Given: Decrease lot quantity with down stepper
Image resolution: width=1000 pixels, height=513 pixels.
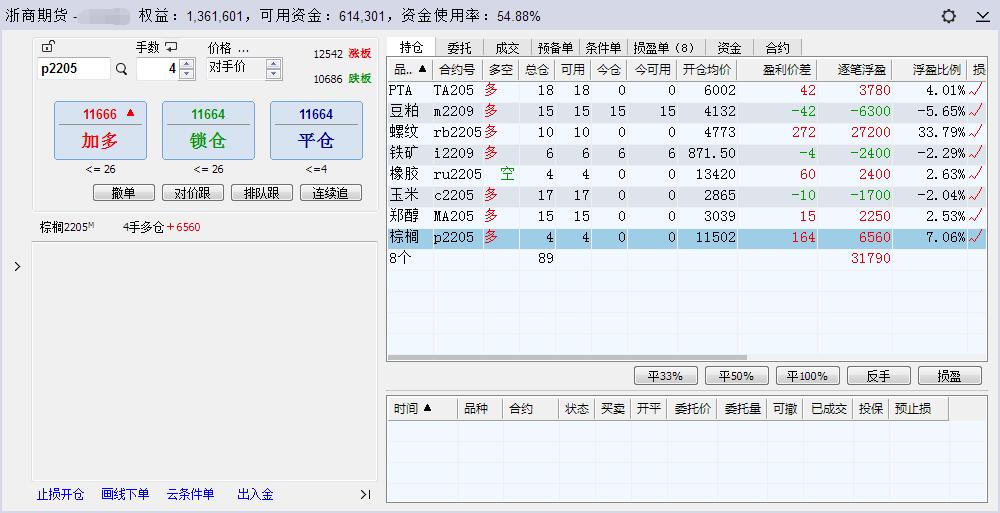Looking at the screenshot, I should (x=187, y=74).
